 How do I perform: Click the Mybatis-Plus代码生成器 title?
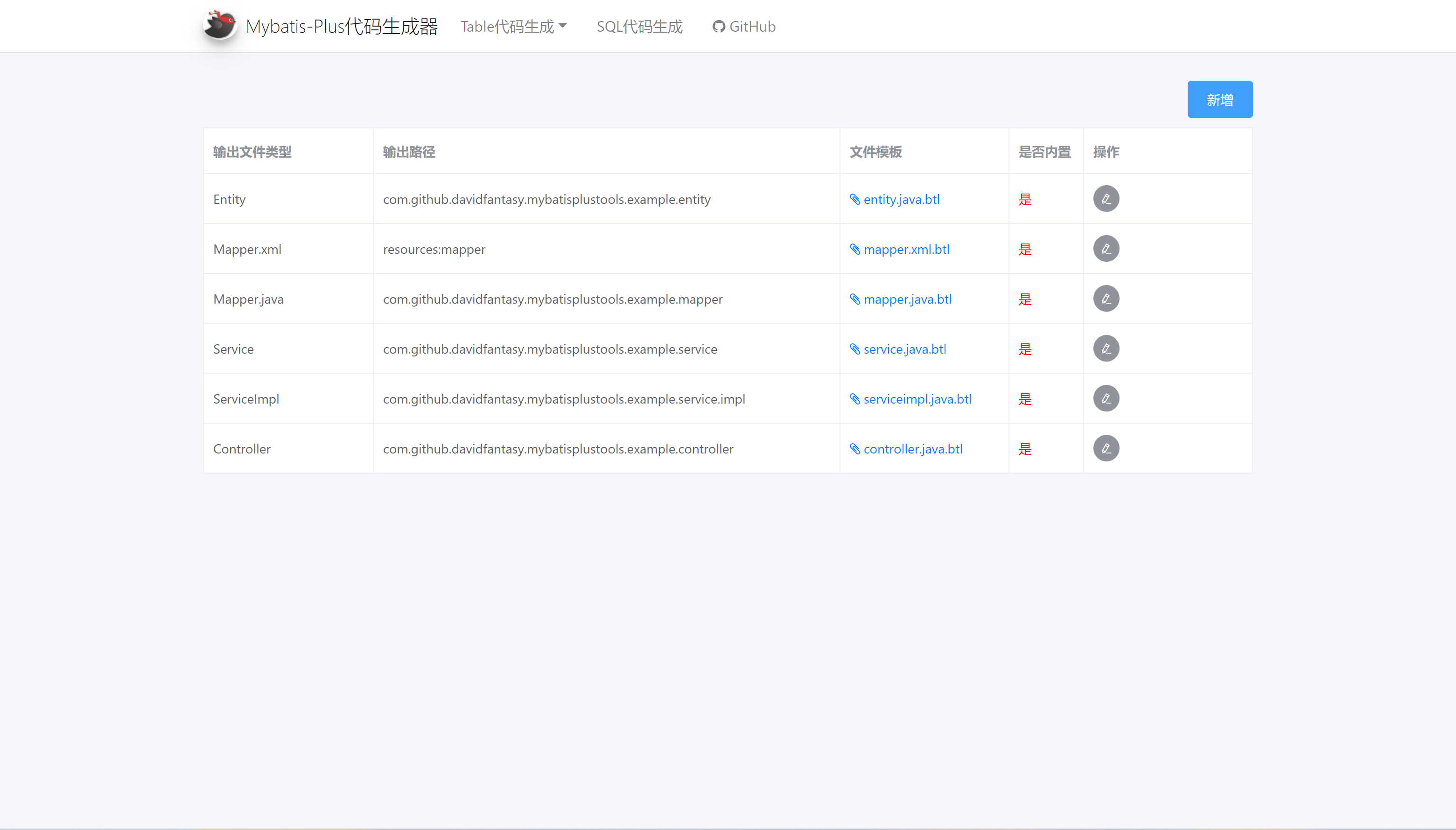pyautogui.click(x=342, y=26)
